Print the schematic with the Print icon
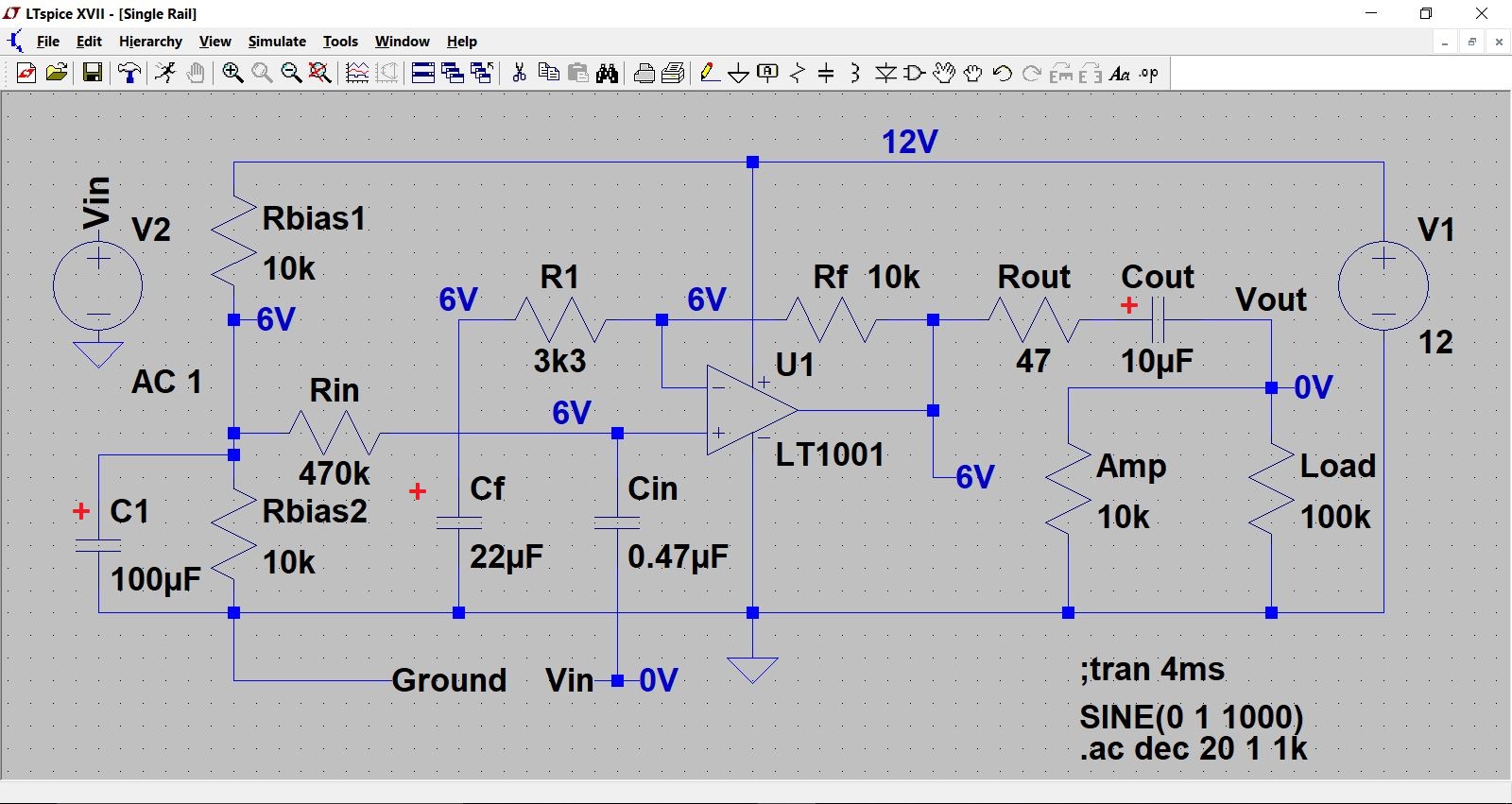 click(x=674, y=73)
